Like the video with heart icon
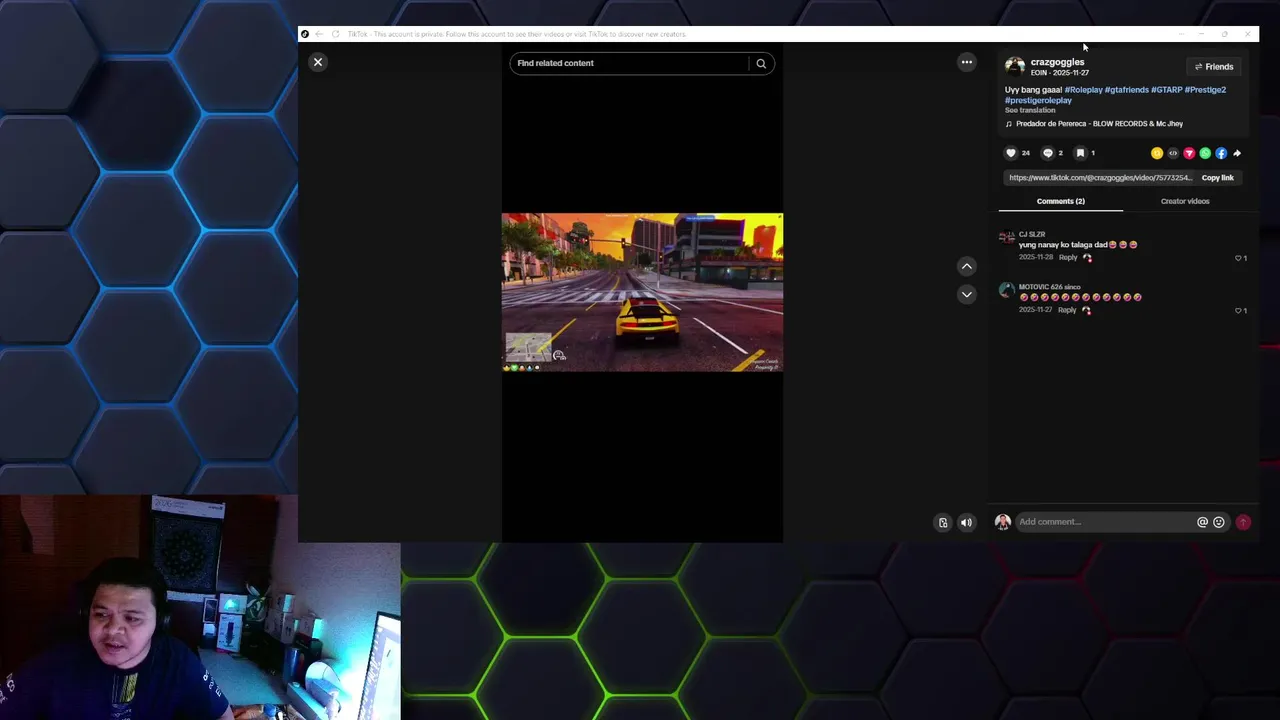Screen dimensions: 1280x720 (x=1011, y=153)
